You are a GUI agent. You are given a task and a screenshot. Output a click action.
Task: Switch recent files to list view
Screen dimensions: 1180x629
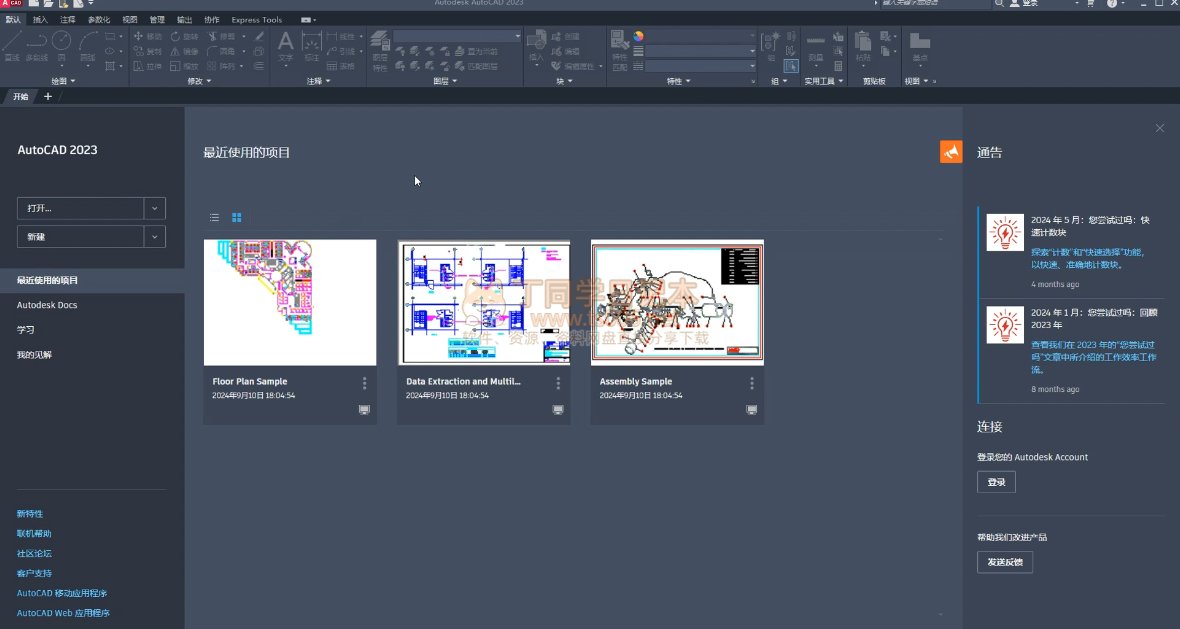point(214,217)
